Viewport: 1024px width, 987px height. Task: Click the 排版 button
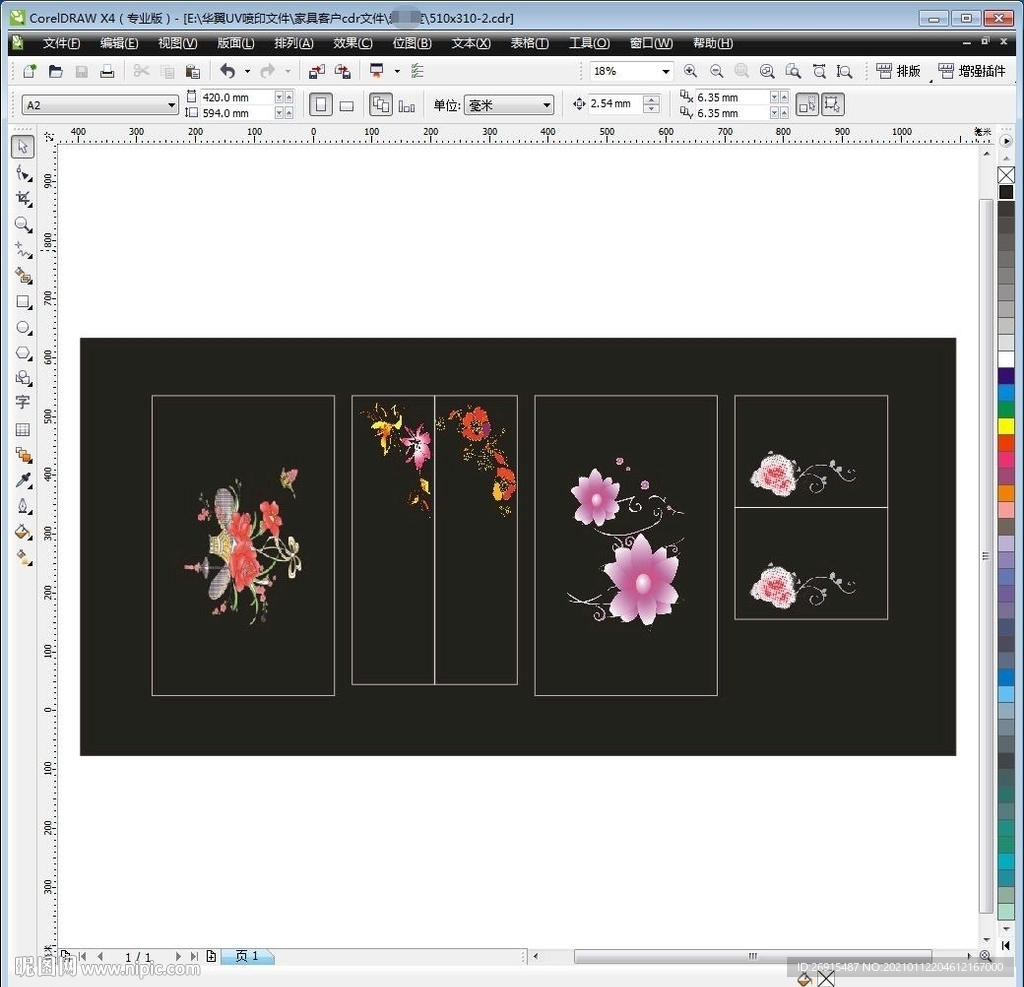click(x=898, y=71)
